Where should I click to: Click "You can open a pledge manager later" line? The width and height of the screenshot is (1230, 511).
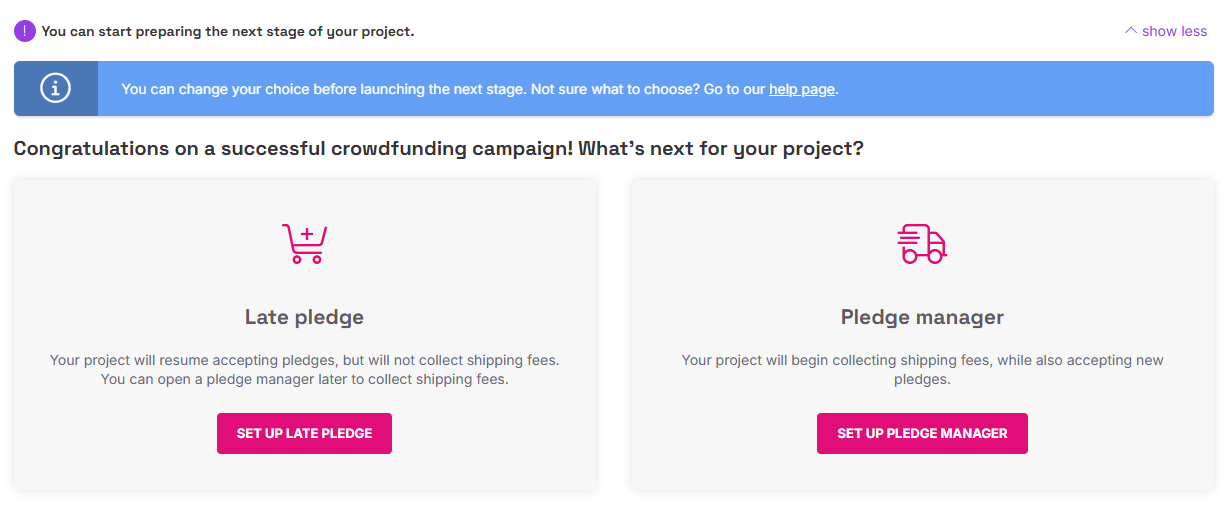pyautogui.click(x=304, y=380)
